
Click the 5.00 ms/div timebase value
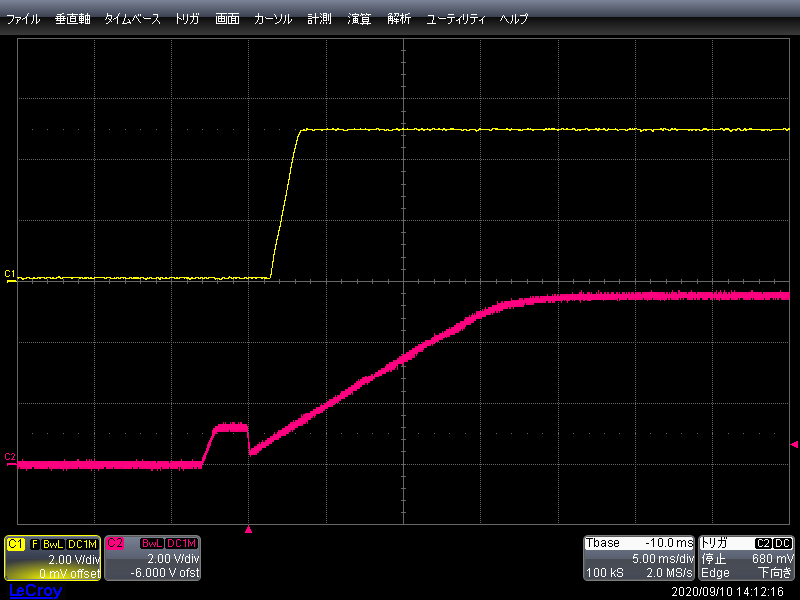click(663, 559)
